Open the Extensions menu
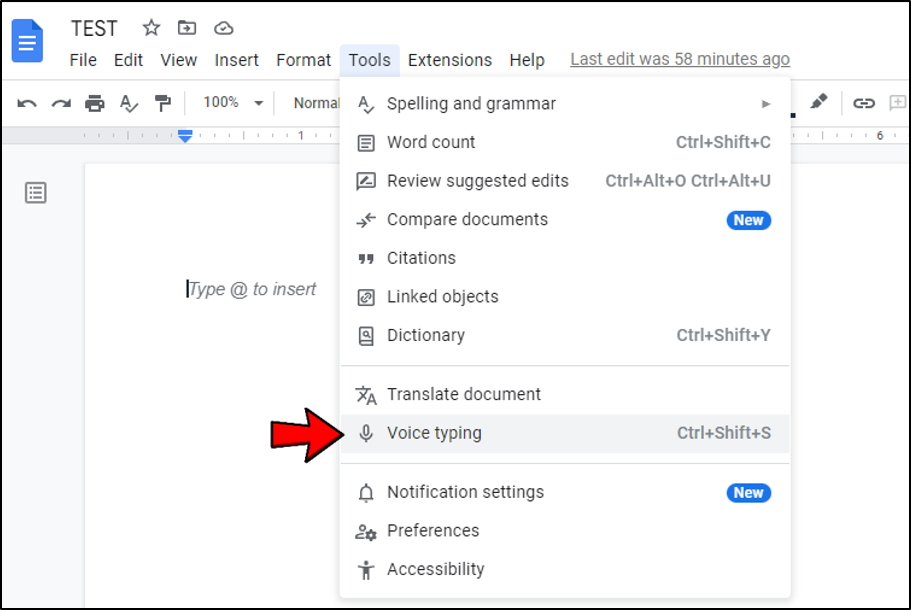Image resolution: width=911 pixels, height=610 pixels. [x=450, y=60]
